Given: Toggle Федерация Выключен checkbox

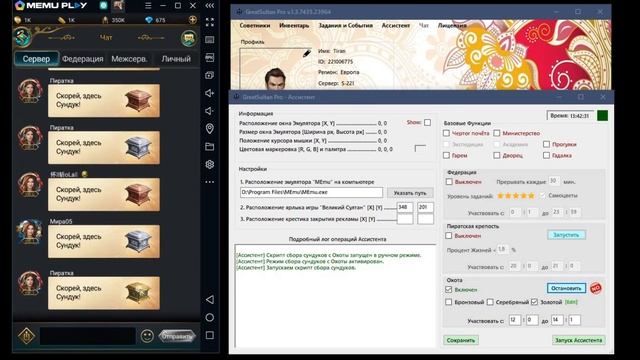Looking at the screenshot, I should click(x=449, y=182).
